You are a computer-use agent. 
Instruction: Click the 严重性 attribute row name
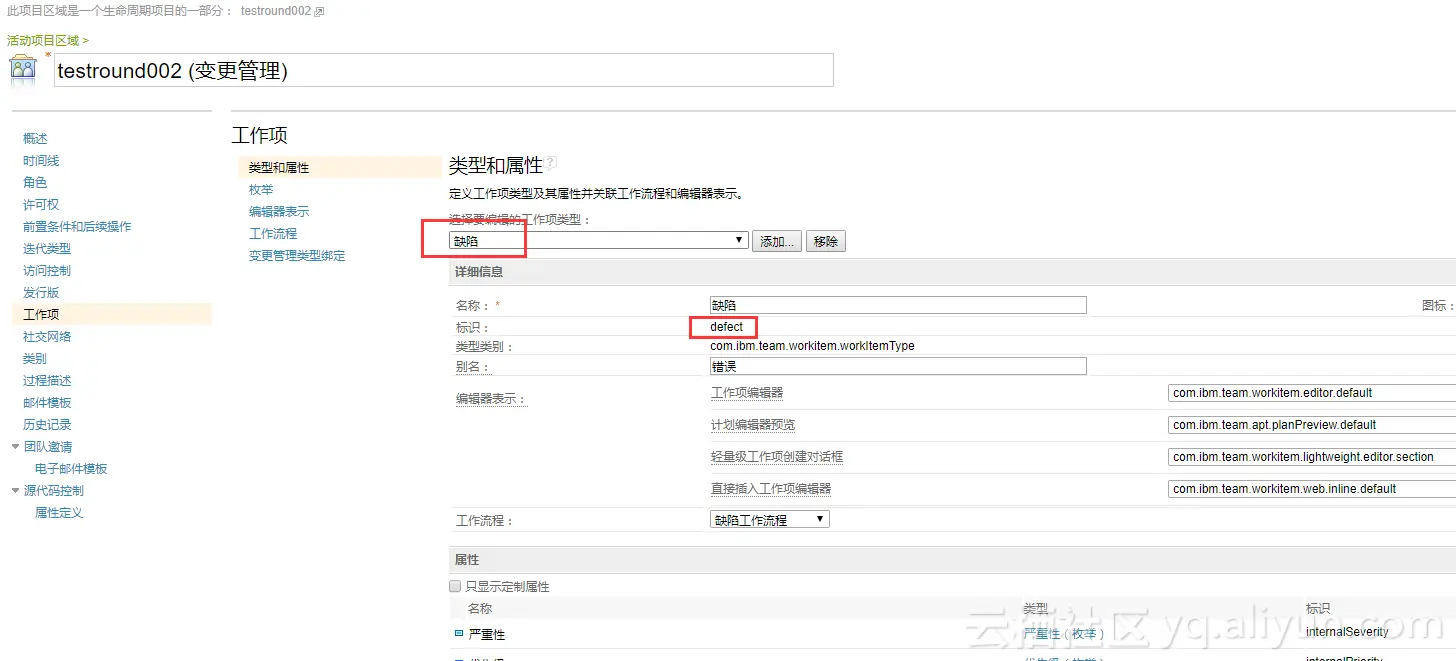click(487, 634)
